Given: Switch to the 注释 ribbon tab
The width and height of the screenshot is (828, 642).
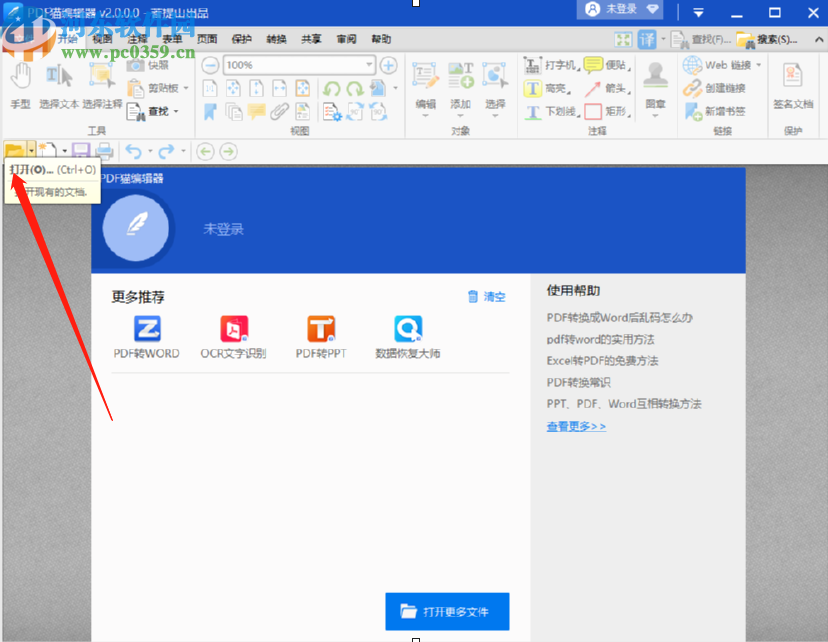Looking at the screenshot, I should [137, 39].
